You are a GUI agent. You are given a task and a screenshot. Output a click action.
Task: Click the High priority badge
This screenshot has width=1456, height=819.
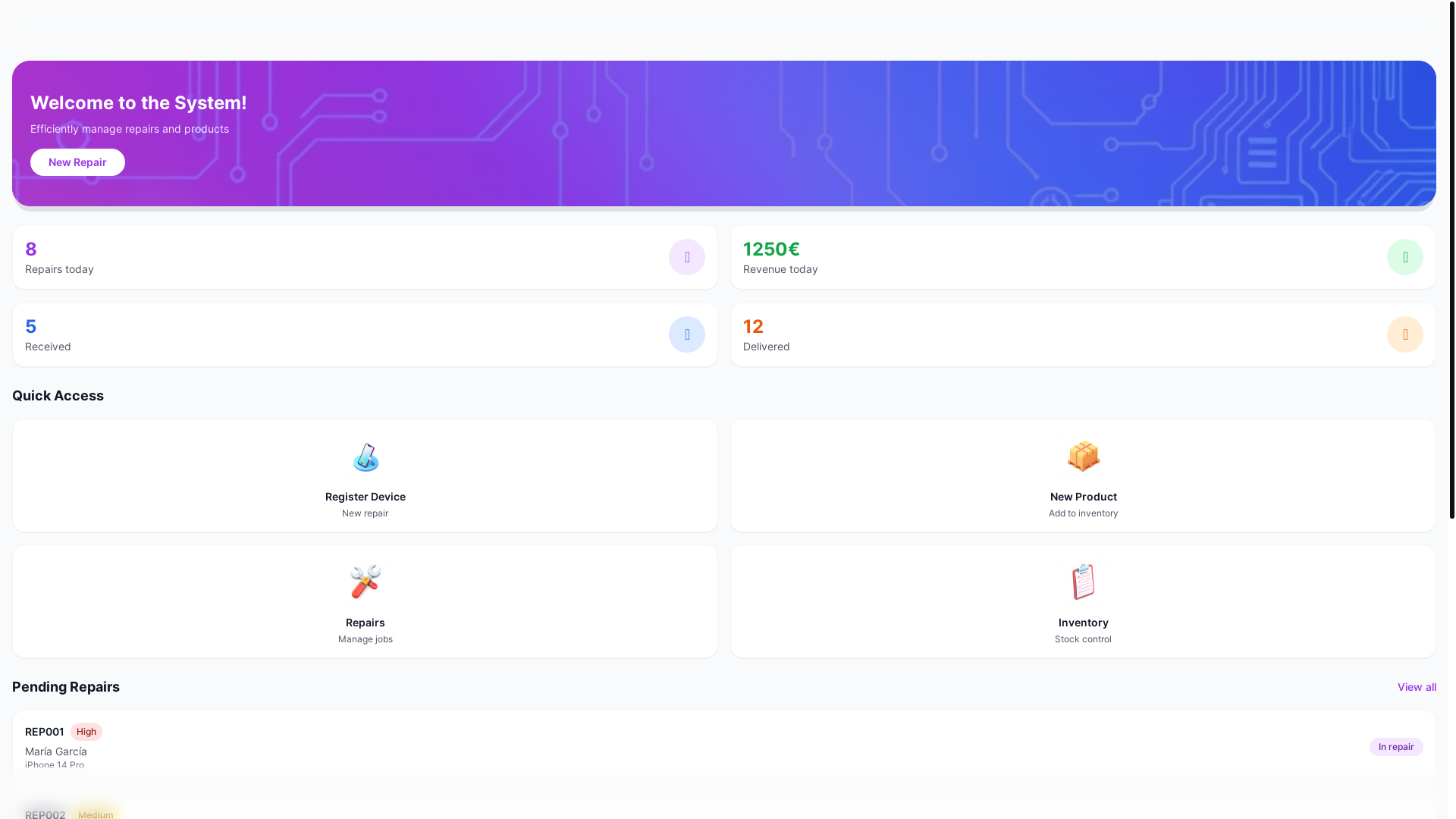point(86,732)
